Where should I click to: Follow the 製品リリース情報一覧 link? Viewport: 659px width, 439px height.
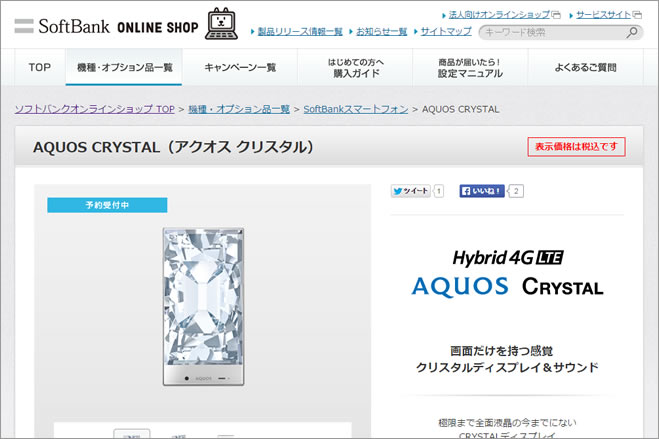[x=300, y=32]
